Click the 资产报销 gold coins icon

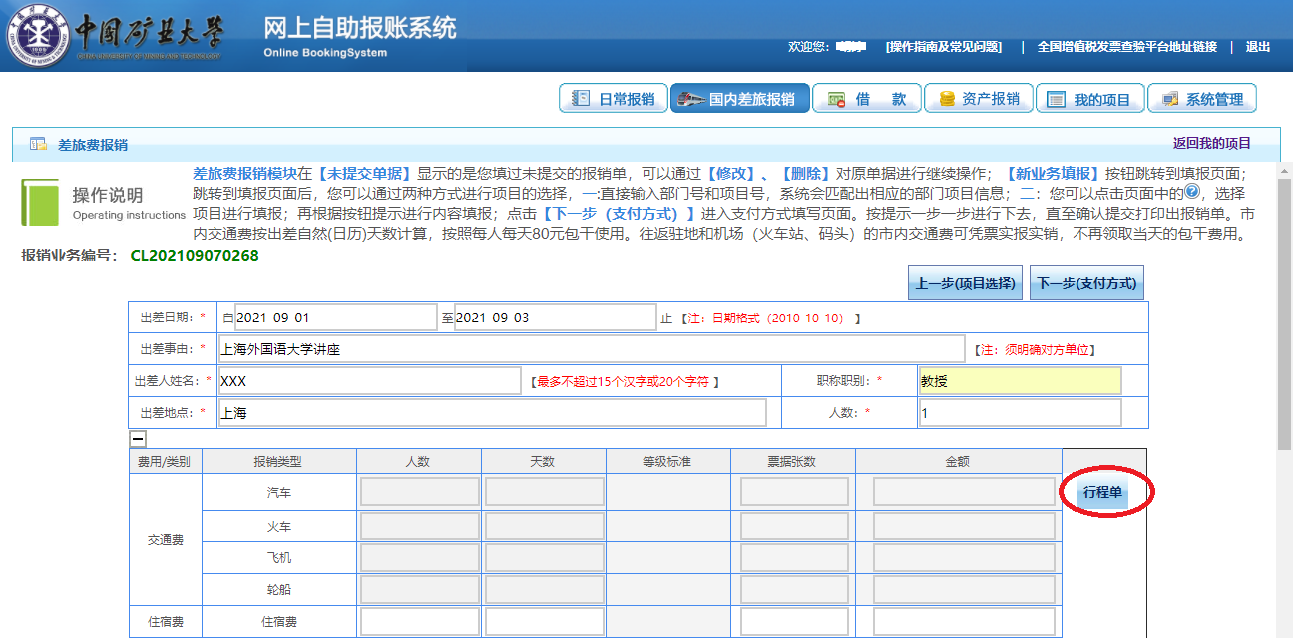(947, 99)
